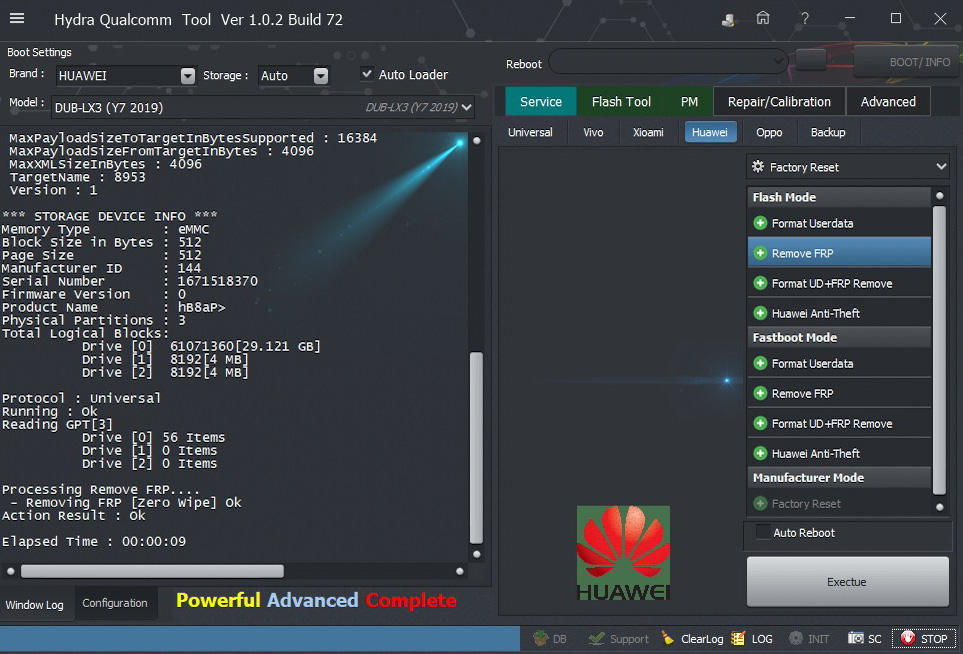Select Flash Mode Format Userdata
963x654 pixels.
click(839, 224)
